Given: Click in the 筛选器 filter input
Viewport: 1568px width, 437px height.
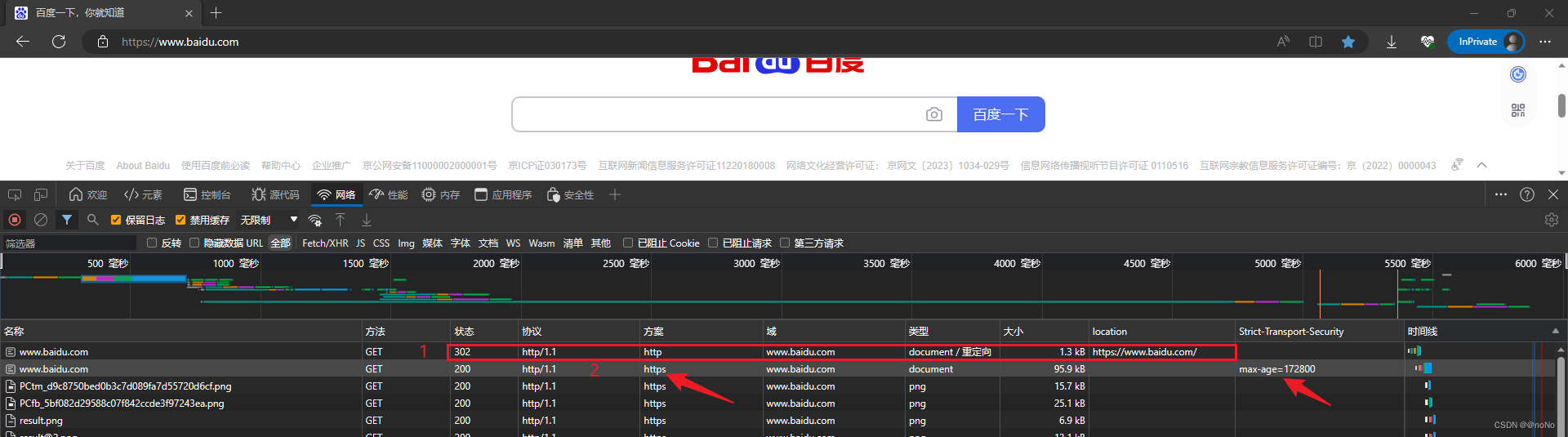Looking at the screenshot, I should [x=69, y=243].
